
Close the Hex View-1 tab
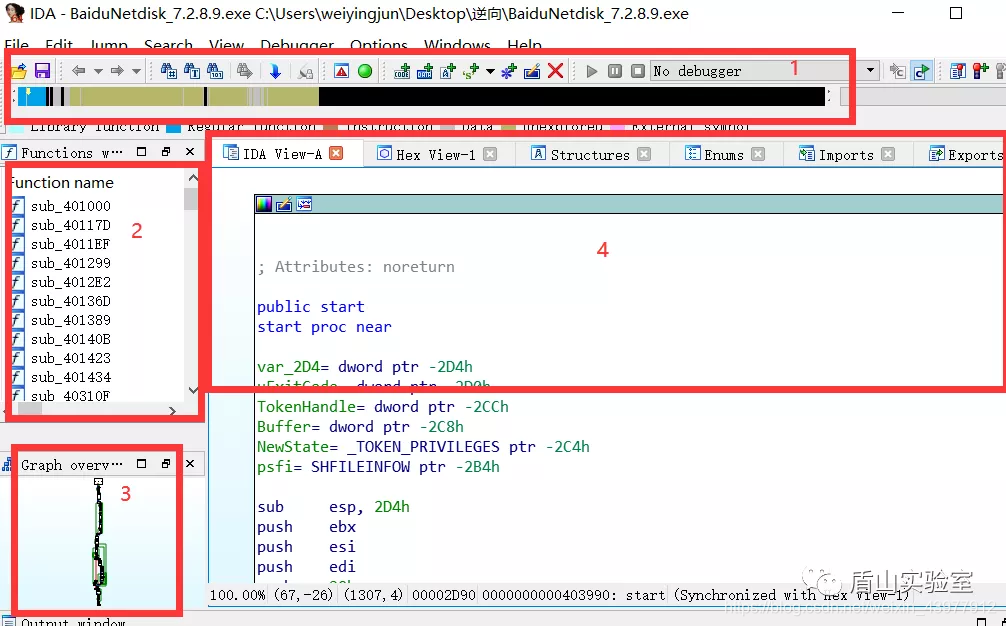[x=490, y=155]
